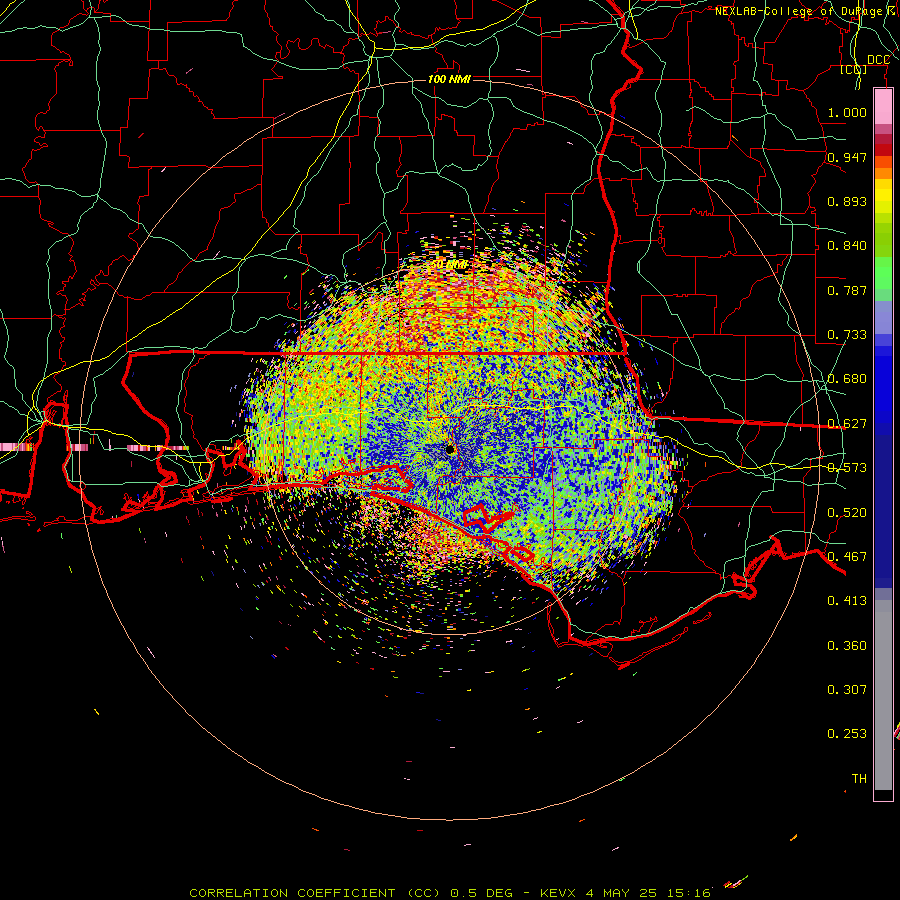Click the 1.000 scale value

(x=847, y=112)
